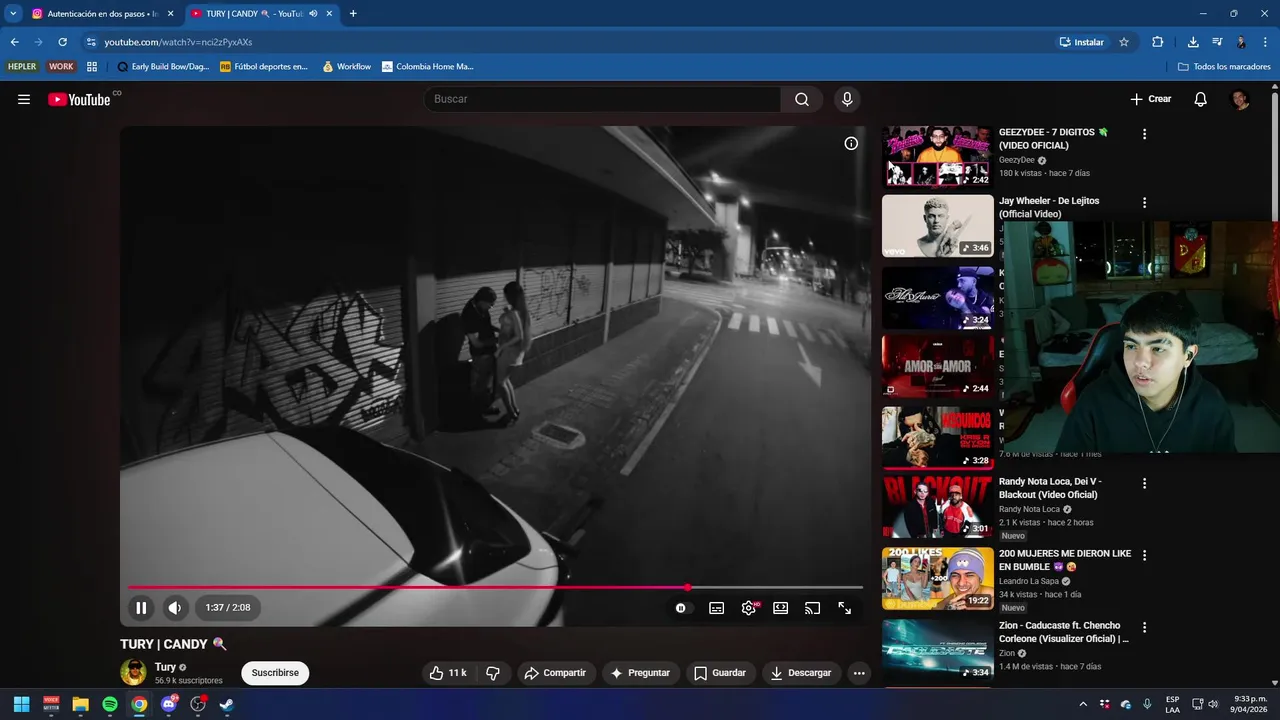Screen dimensions: 1280x720
Task: Focus the Buscar search field
Action: 602,99
